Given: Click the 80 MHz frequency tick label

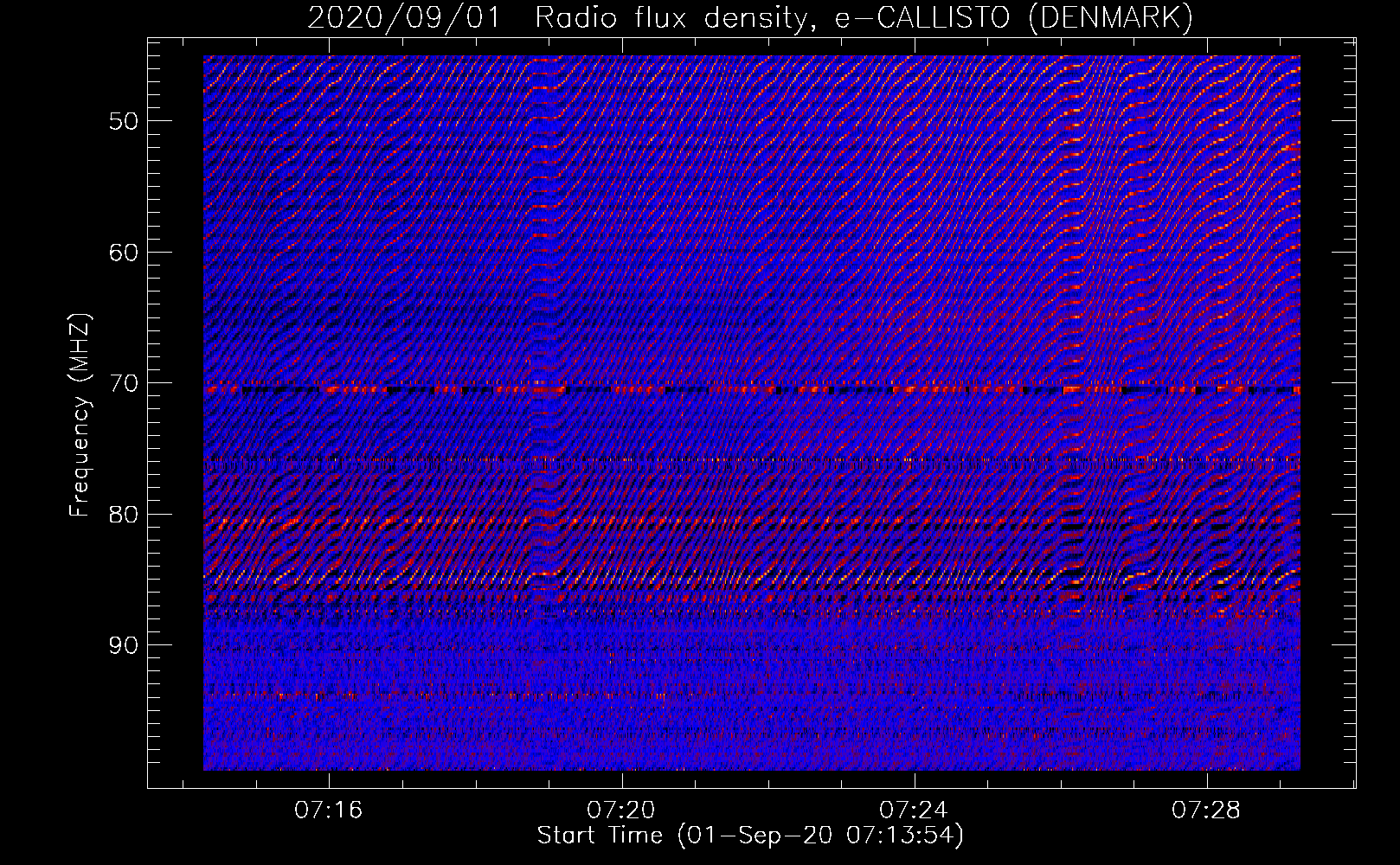Looking at the screenshot, I should click(x=124, y=515).
